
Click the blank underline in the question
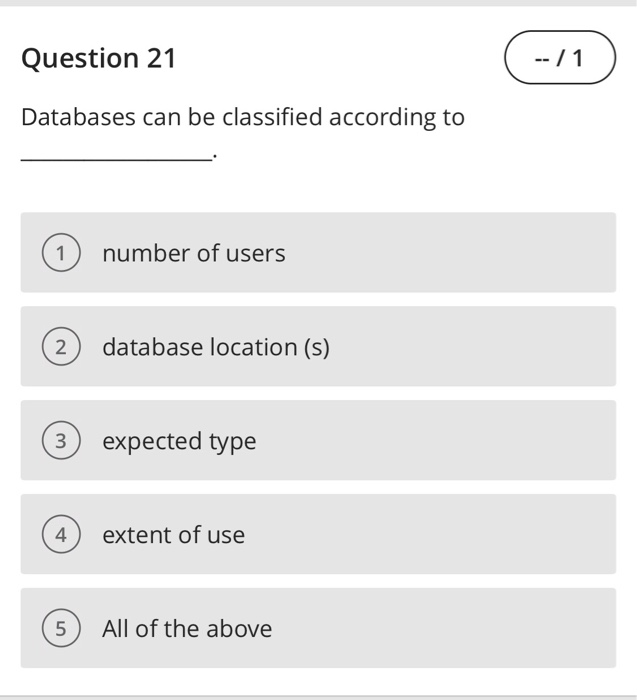[x=117, y=157]
